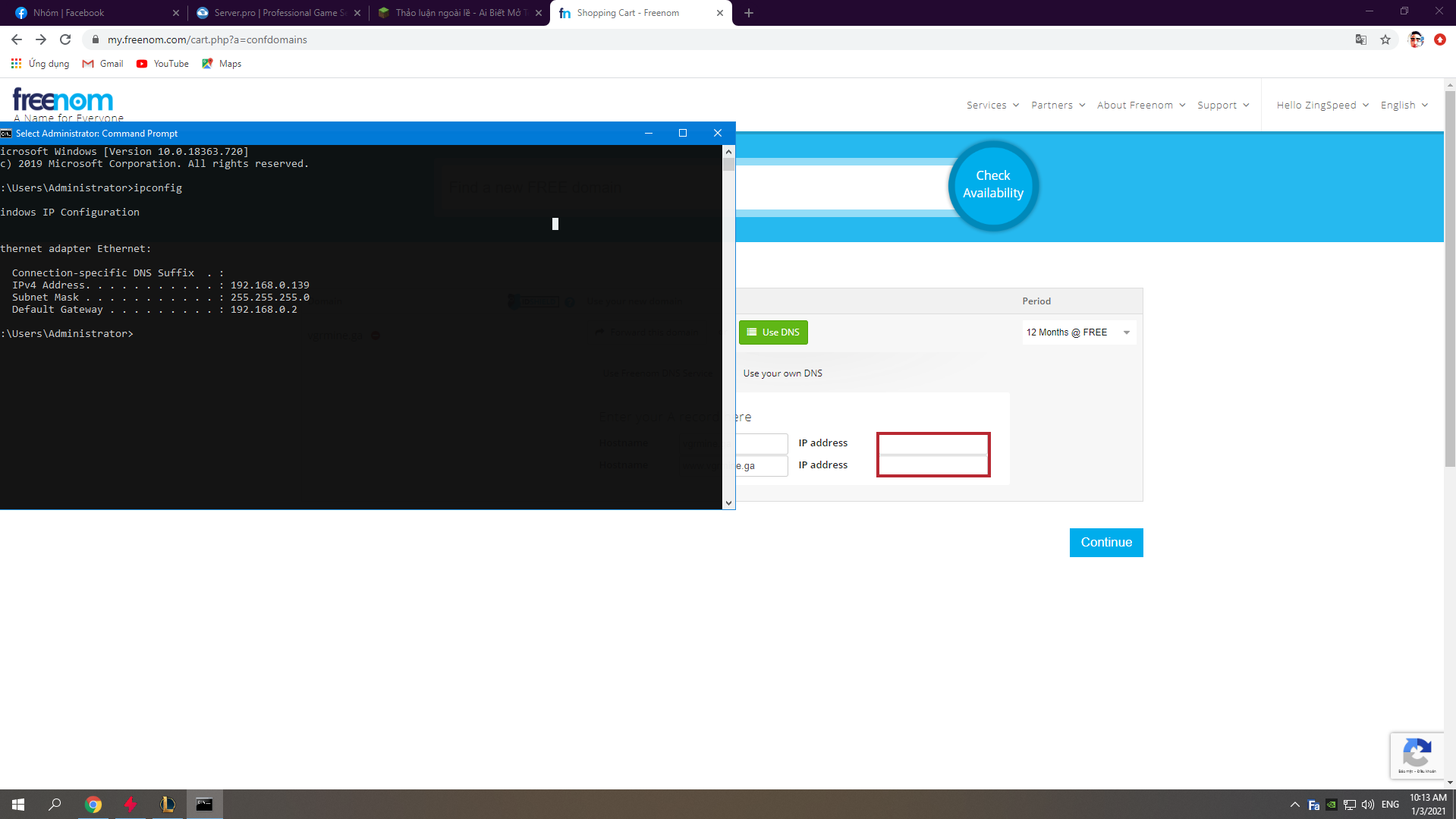Open the network status tray icon

1350,805
